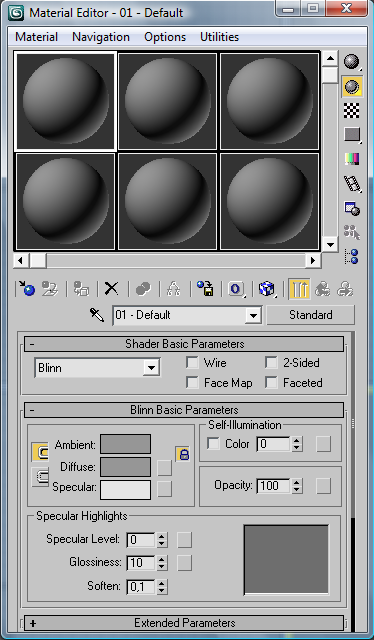Viewport: 374px width, 640px height.
Task: Open the Diffuse color swatch
Action: click(x=125, y=467)
